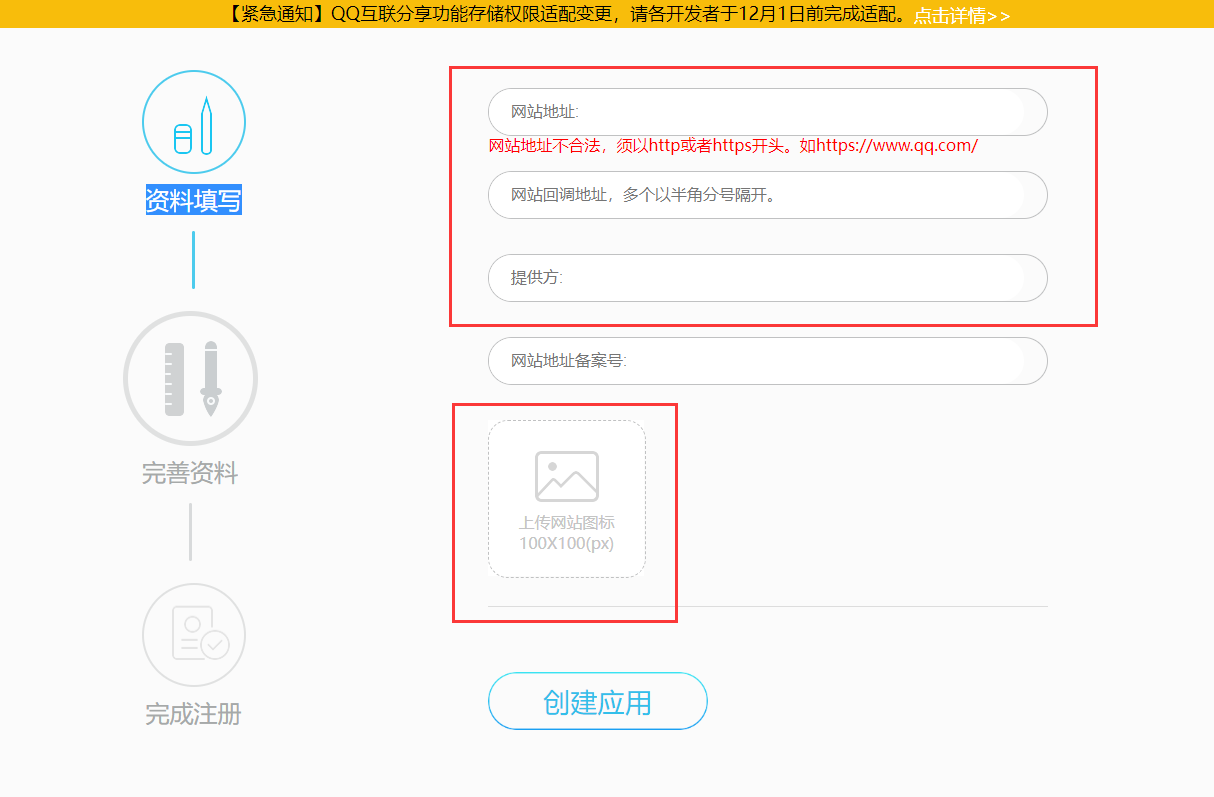Click the checkmark badge in 完成注册 icon
Screen dimensions: 1214x797
[x=214, y=643]
